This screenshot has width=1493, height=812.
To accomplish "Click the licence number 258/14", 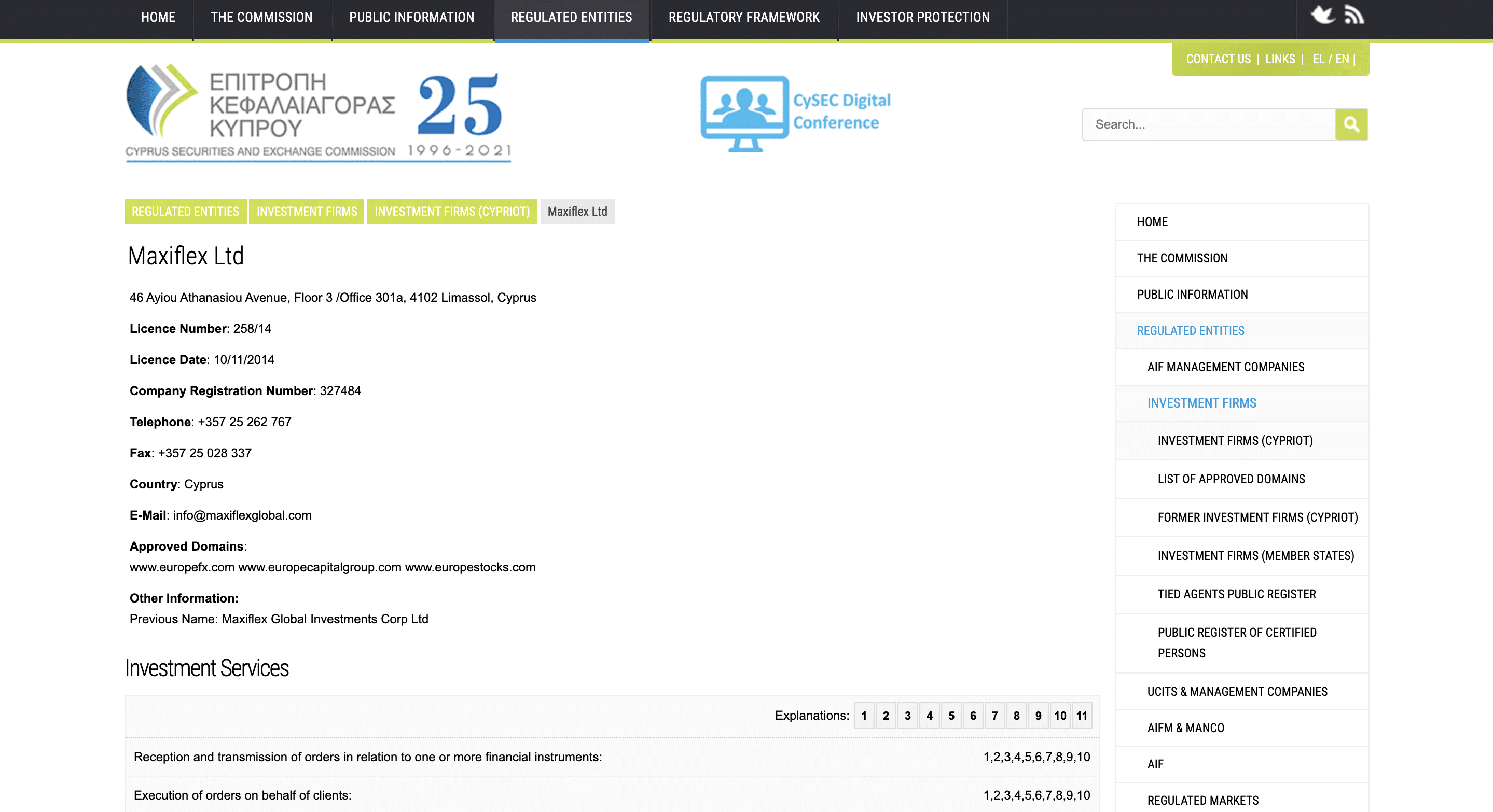I will pos(252,328).
